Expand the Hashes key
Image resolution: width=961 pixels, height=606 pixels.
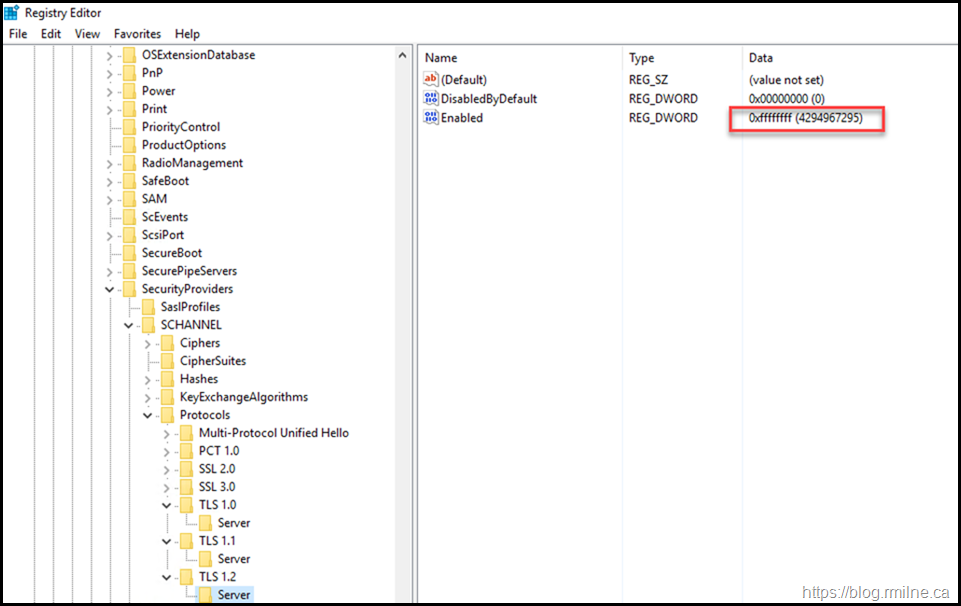pyautogui.click(x=148, y=379)
